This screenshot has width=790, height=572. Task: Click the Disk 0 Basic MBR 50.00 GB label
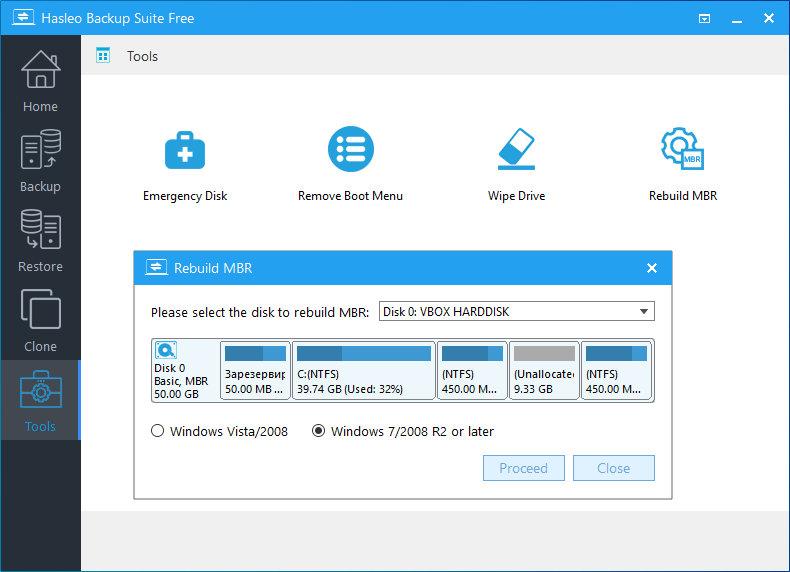click(181, 381)
